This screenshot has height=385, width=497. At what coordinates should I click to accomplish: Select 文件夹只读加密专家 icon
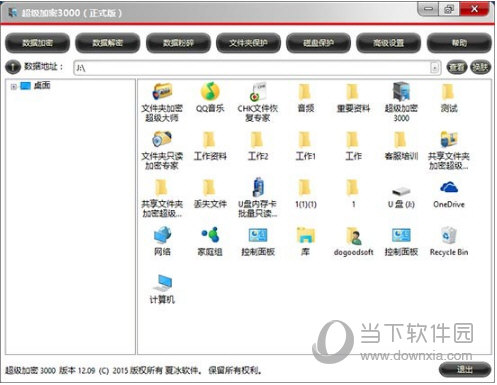coord(162,150)
